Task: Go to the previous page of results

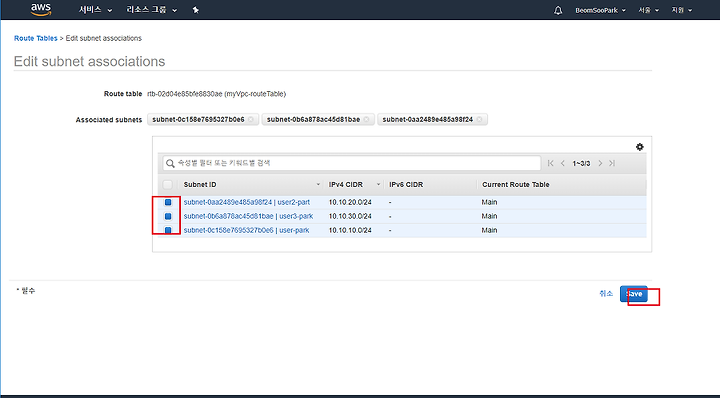Action: 563,163
